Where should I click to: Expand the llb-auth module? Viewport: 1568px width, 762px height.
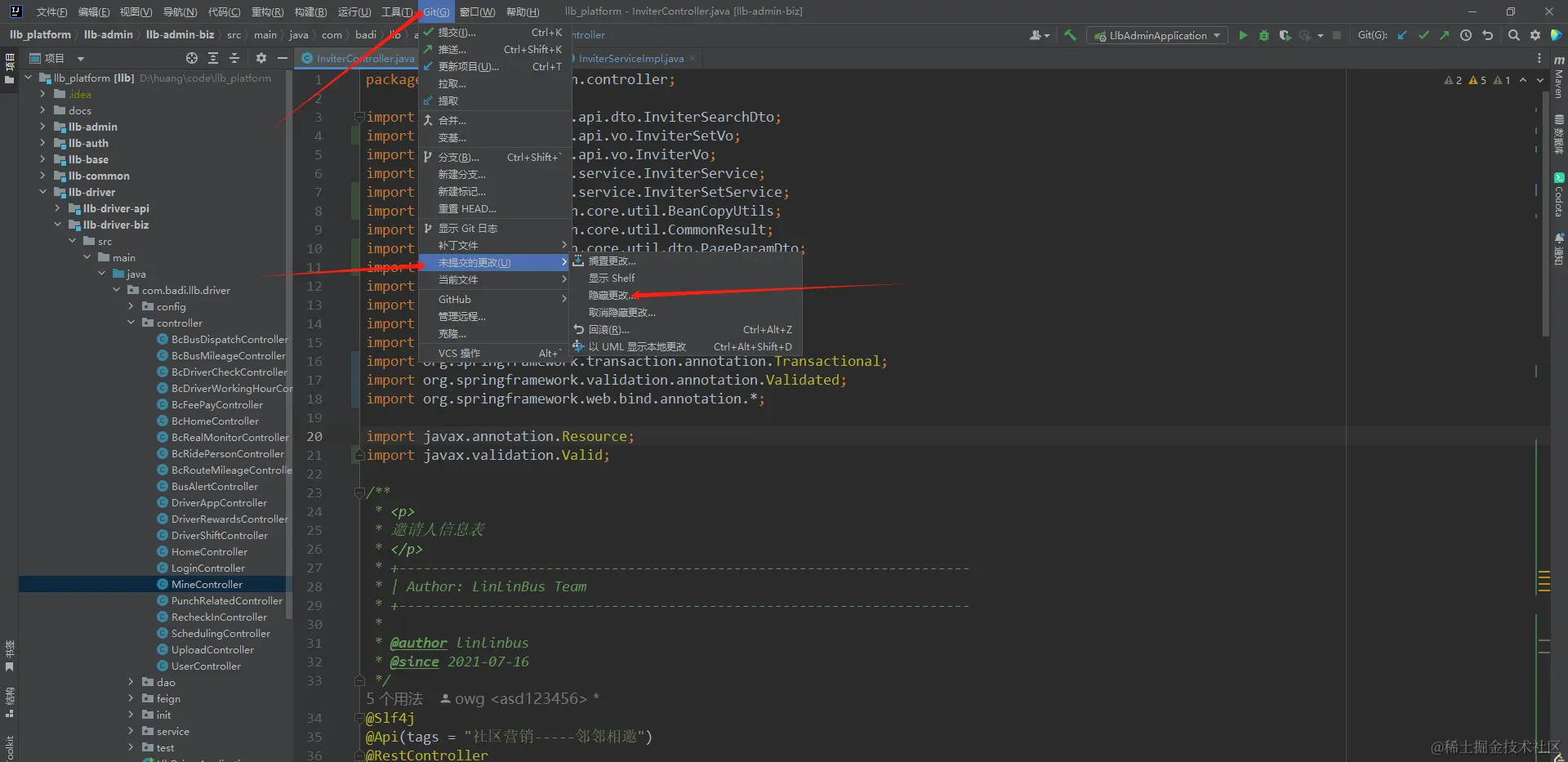point(42,143)
